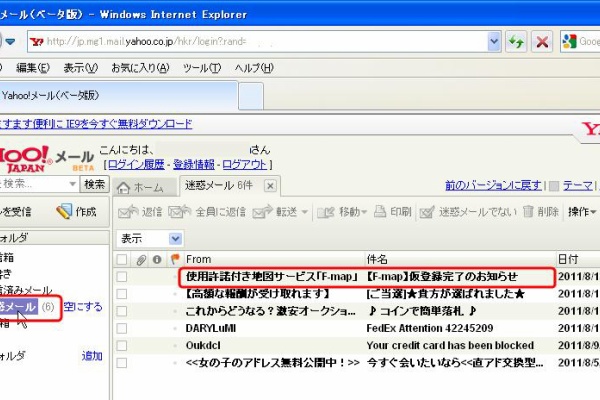Open the 表示 view dropdown
600x400 pixels.
point(175,239)
